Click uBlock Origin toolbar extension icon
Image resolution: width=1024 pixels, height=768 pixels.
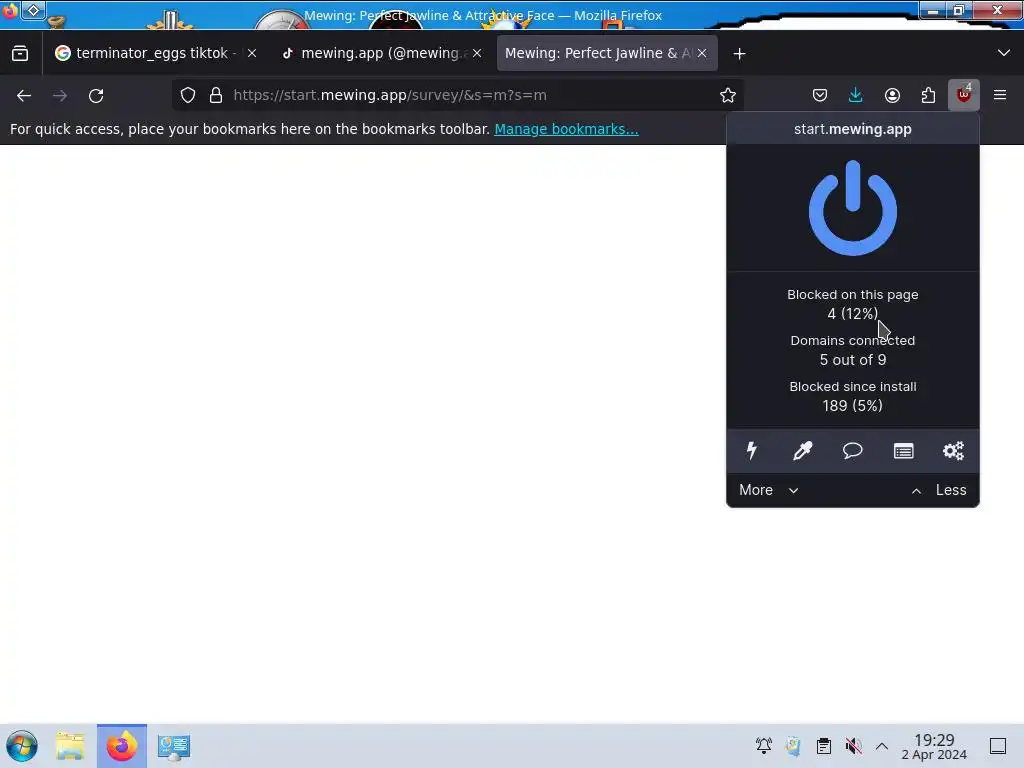click(963, 95)
